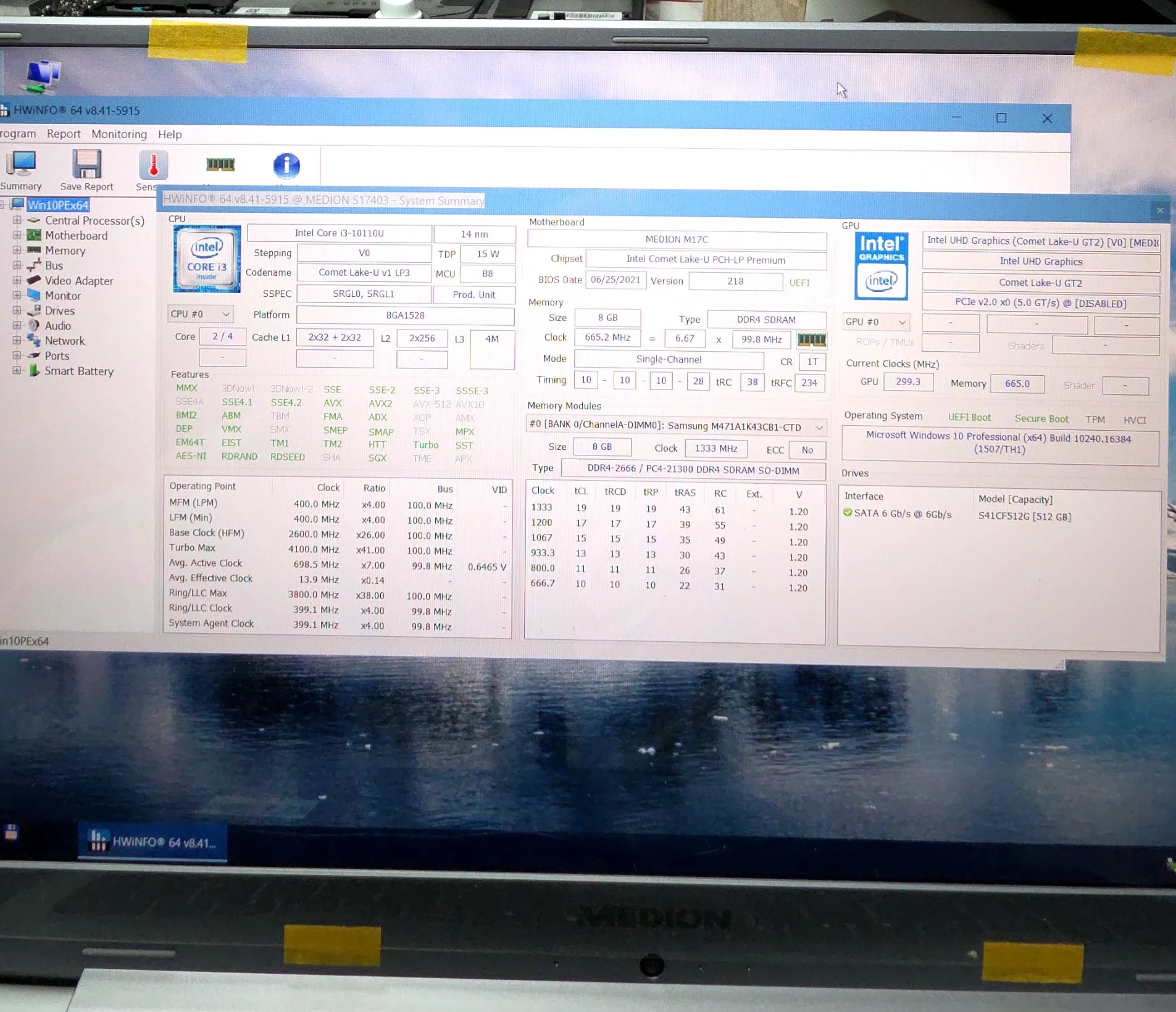Open the blue About info icon

pos(286,165)
